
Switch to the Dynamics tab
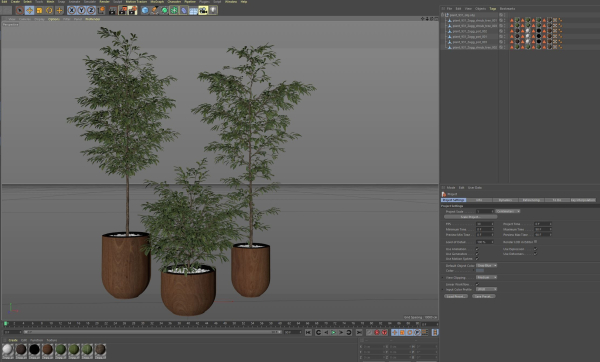click(505, 200)
